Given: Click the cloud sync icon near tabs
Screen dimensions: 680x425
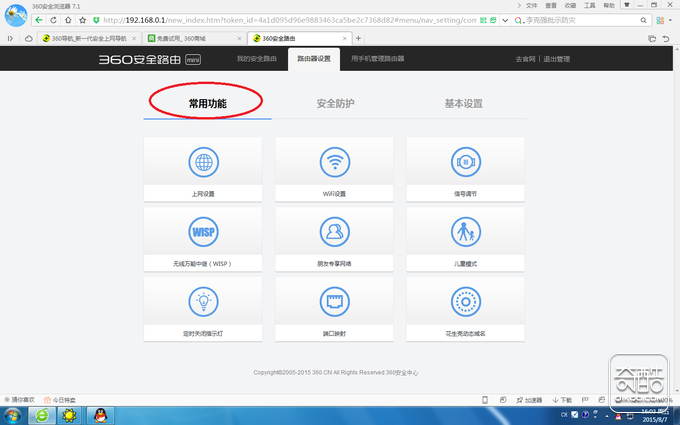Looking at the screenshot, I should pos(29,39).
